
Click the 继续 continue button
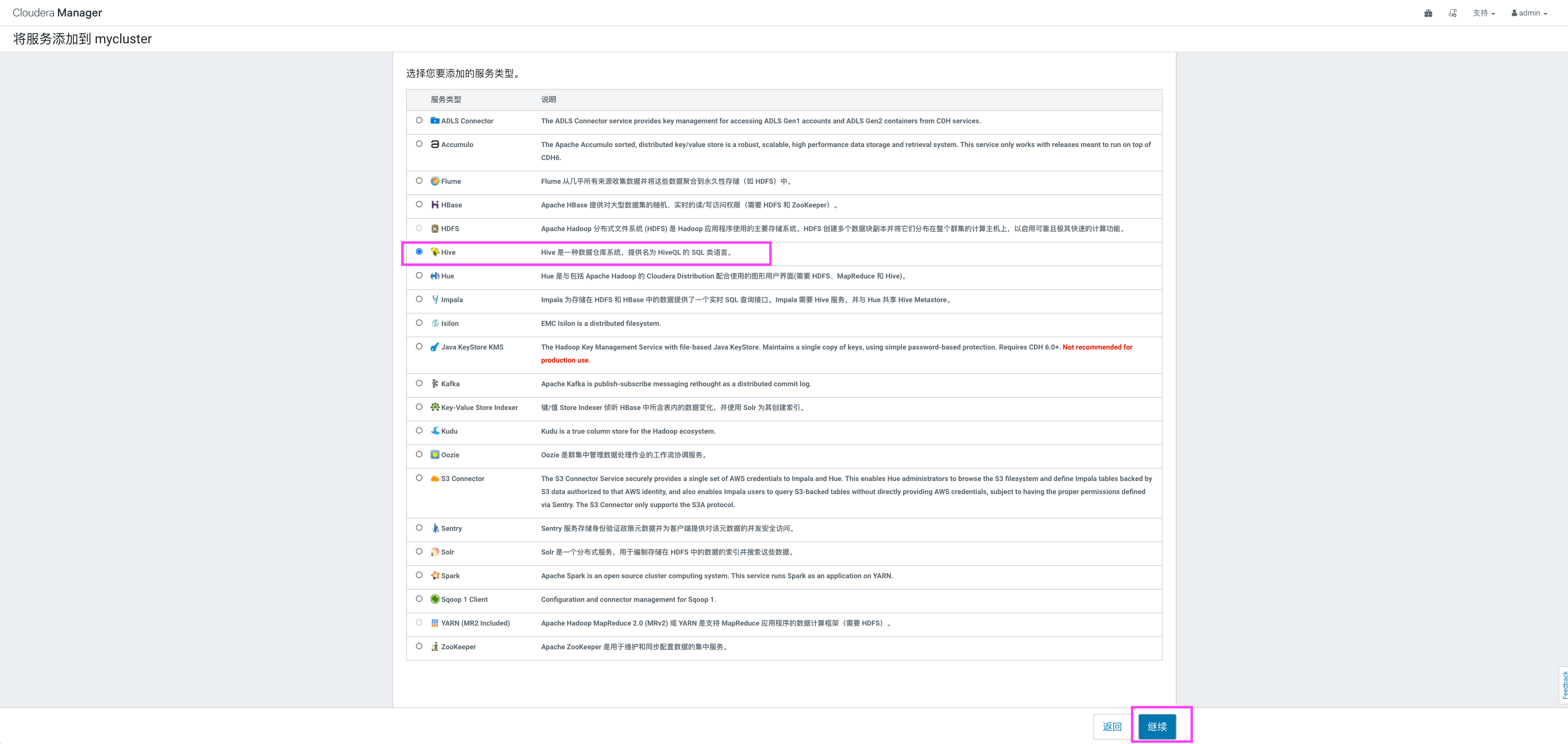pos(1157,726)
